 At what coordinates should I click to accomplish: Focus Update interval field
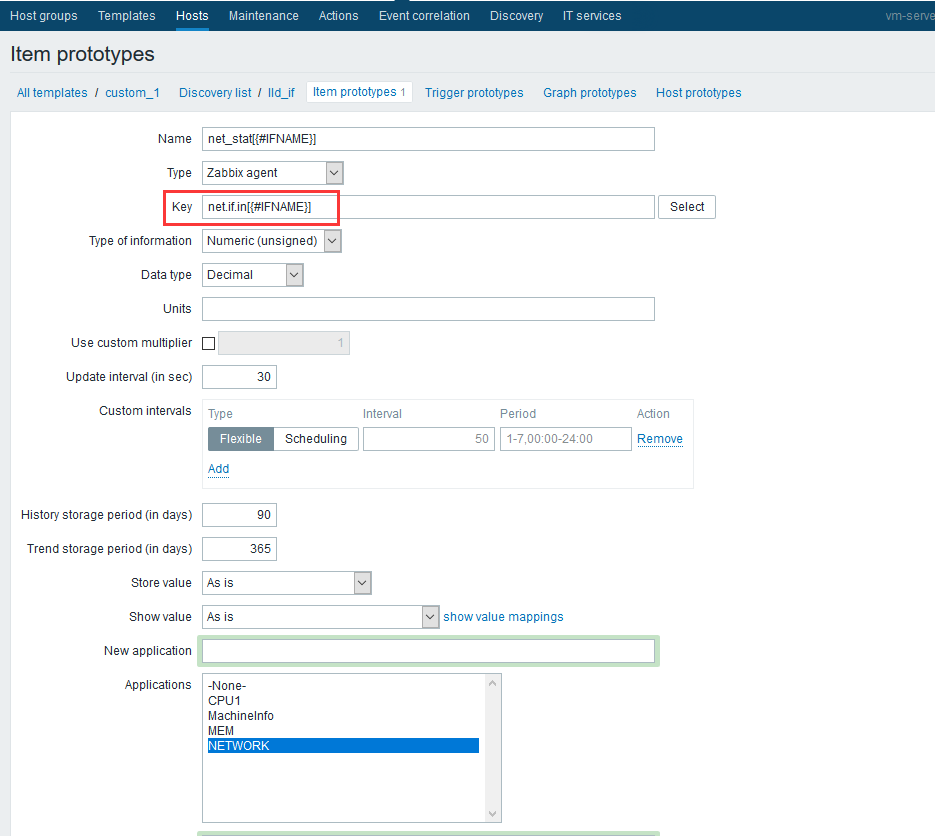239,377
